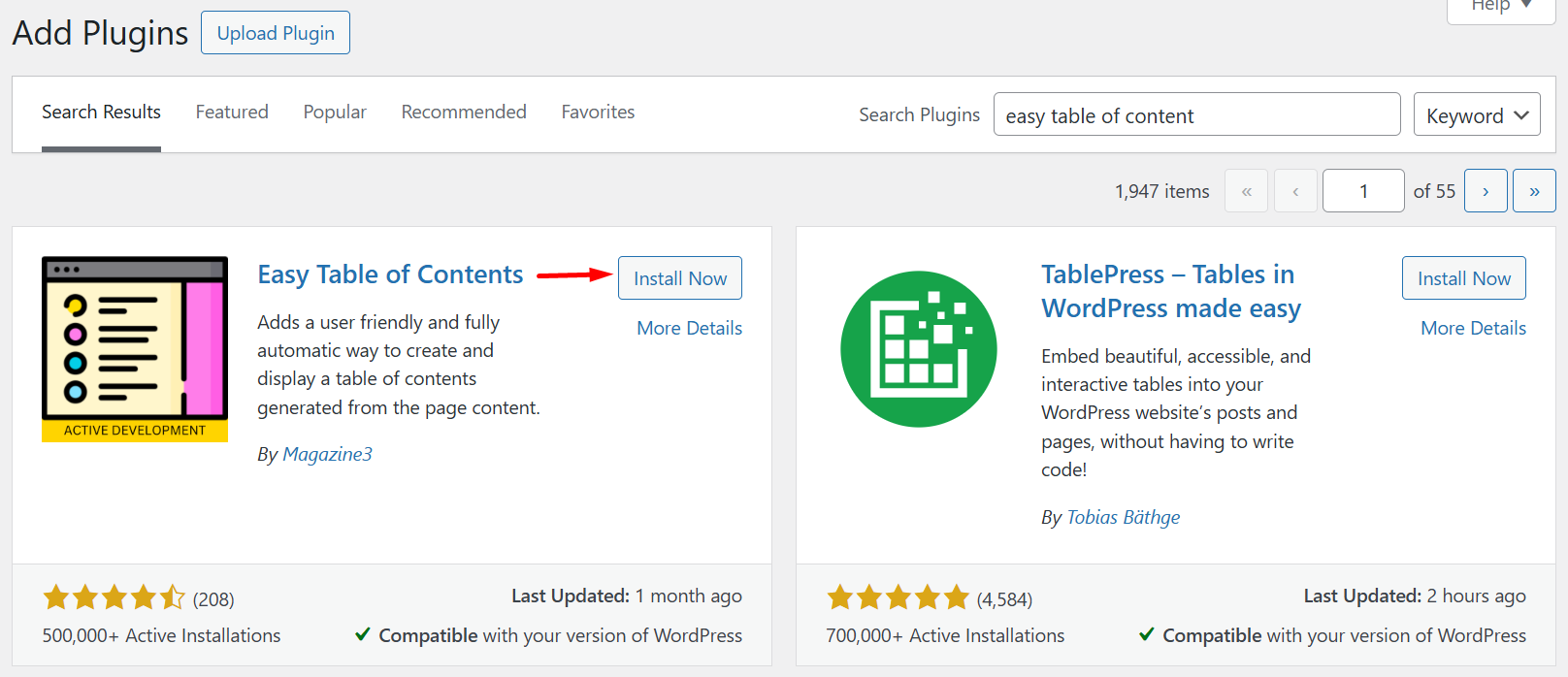Go to next page of results
This screenshot has width=1568, height=677.
[x=1486, y=191]
